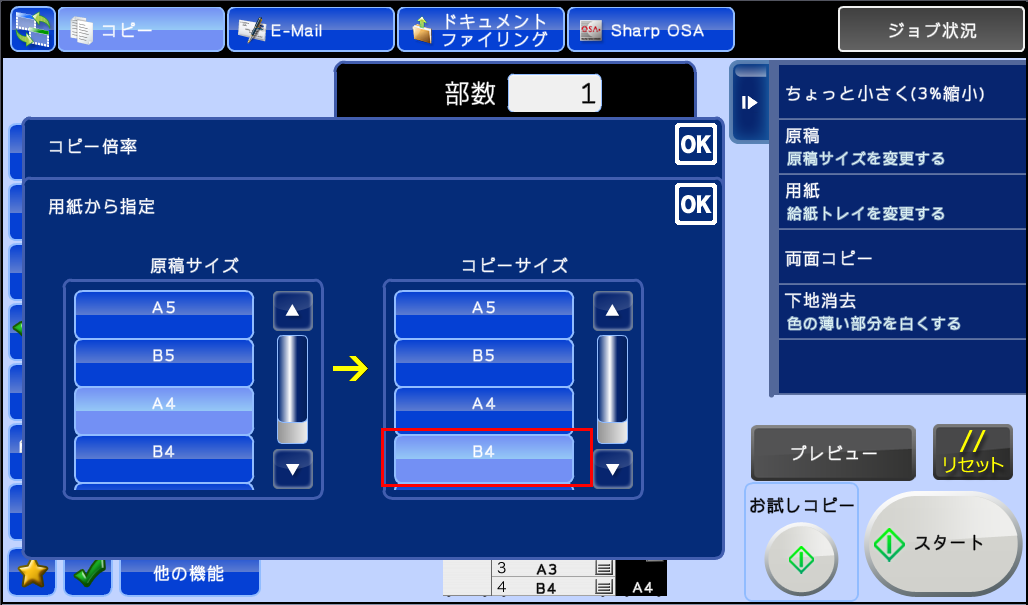Choose B4 as copy size
This screenshot has height=605, width=1028.
point(484,458)
